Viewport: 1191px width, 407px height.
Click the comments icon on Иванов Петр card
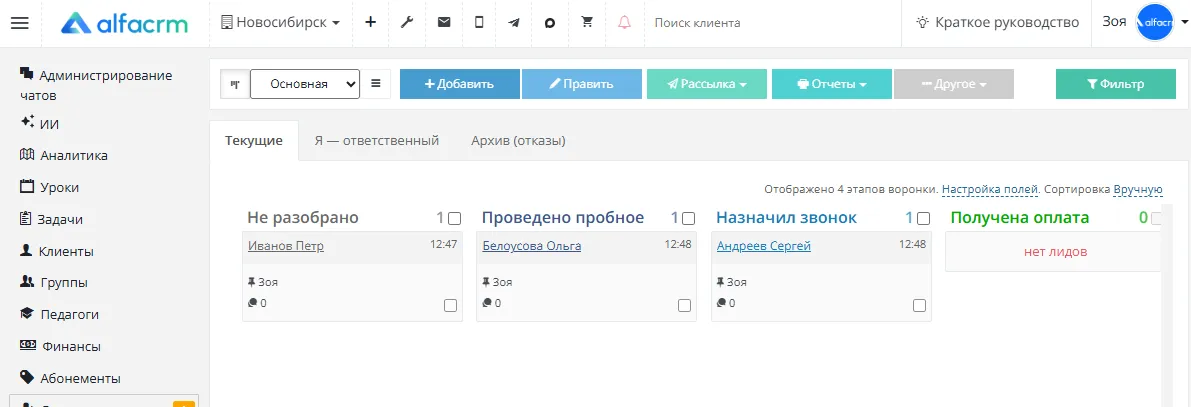(x=253, y=302)
